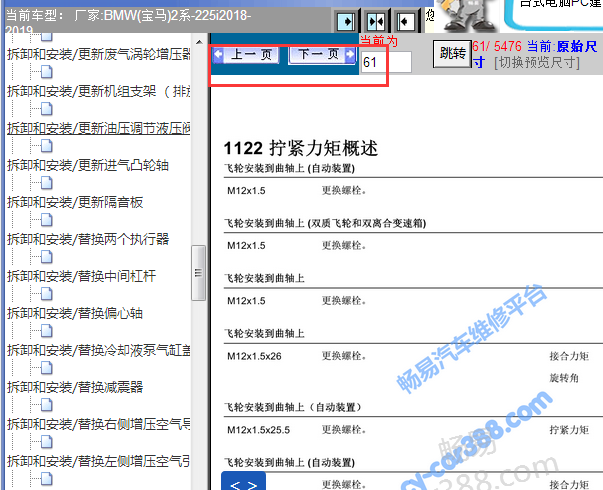The height and width of the screenshot is (490, 603).
Task: Open 拆卸和安装/替换左侧增压空气引导 tree item
Action: (98, 461)
